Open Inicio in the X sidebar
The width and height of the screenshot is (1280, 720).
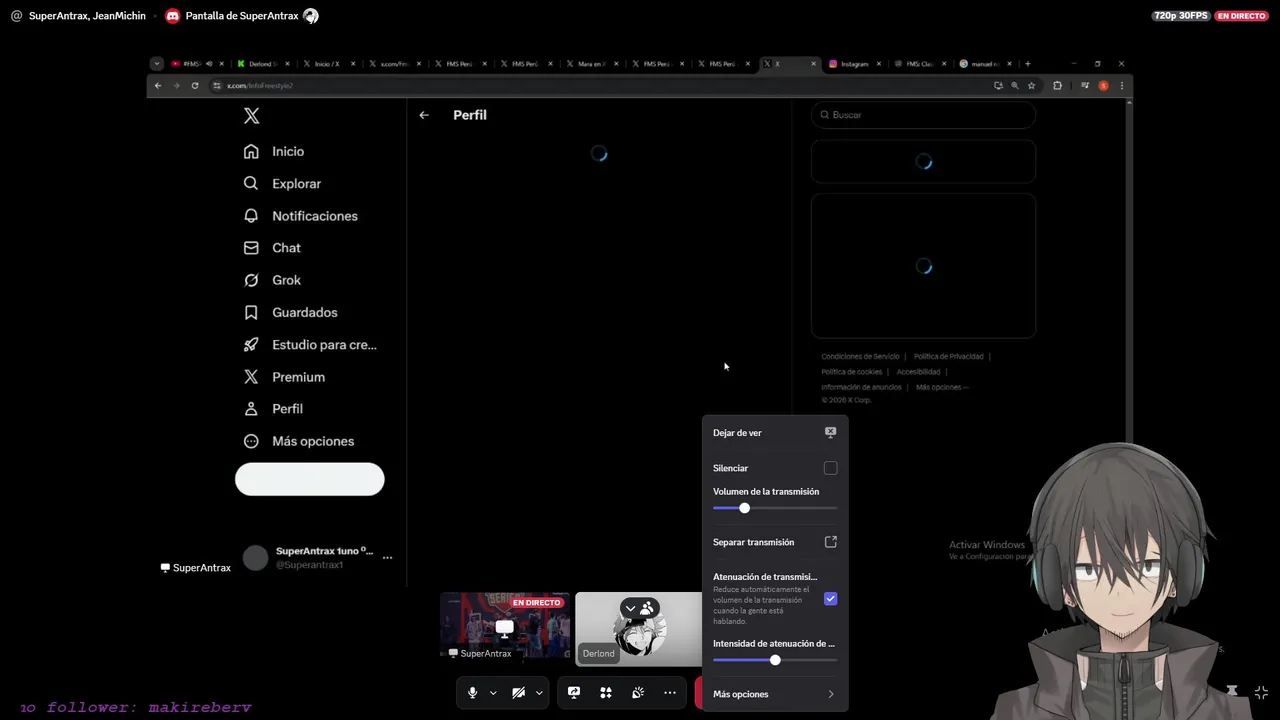coord(274,151)
